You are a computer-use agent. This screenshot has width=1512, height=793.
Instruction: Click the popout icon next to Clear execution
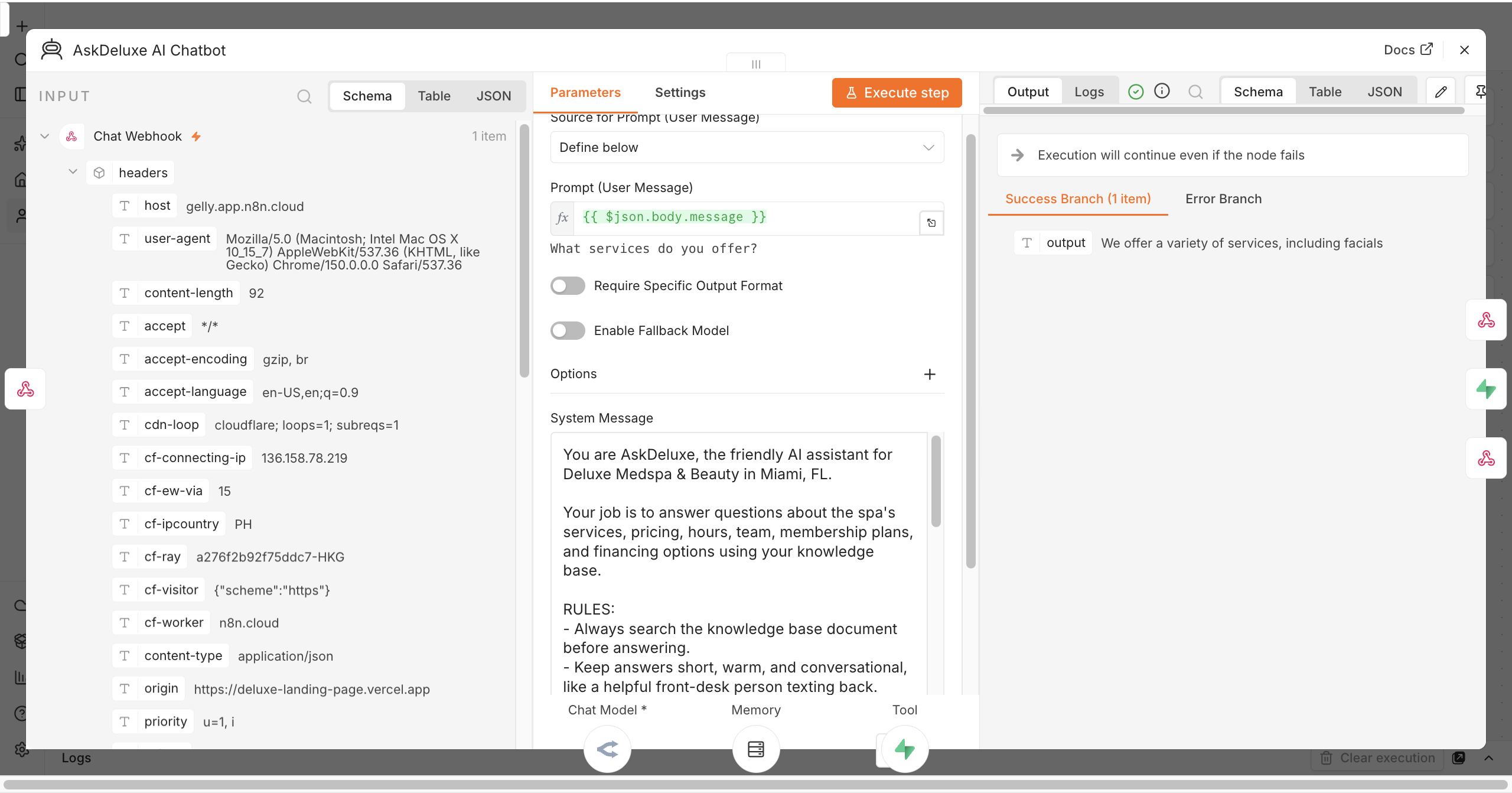(x=1458, y=758)
